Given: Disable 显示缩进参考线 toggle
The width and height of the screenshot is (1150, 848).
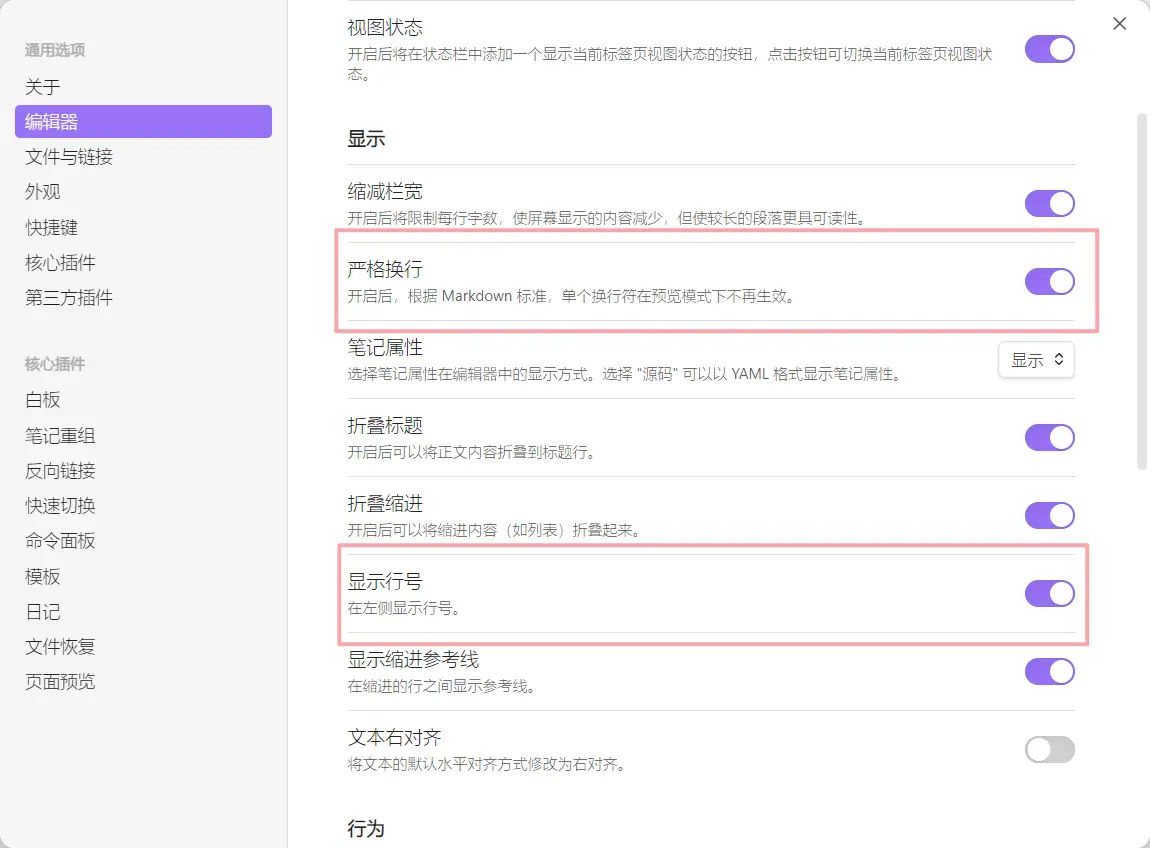Looking at the screenshot, I should pyautogui.click(x=1049, y=671).
